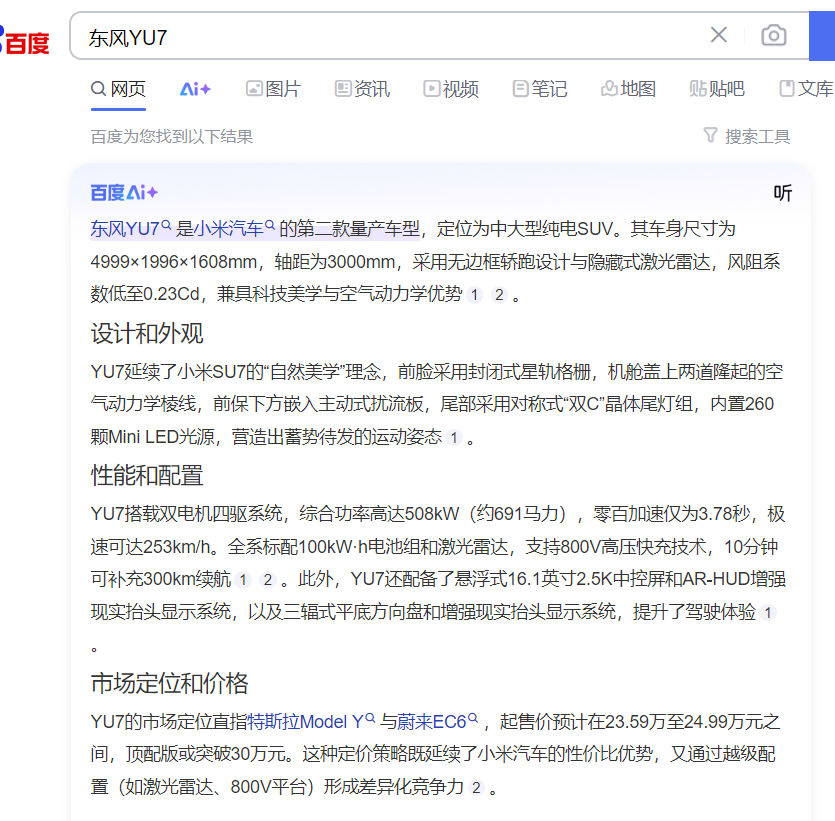
Task: Switch to the Ai+ tab
Action: click(x=195, y=89)
